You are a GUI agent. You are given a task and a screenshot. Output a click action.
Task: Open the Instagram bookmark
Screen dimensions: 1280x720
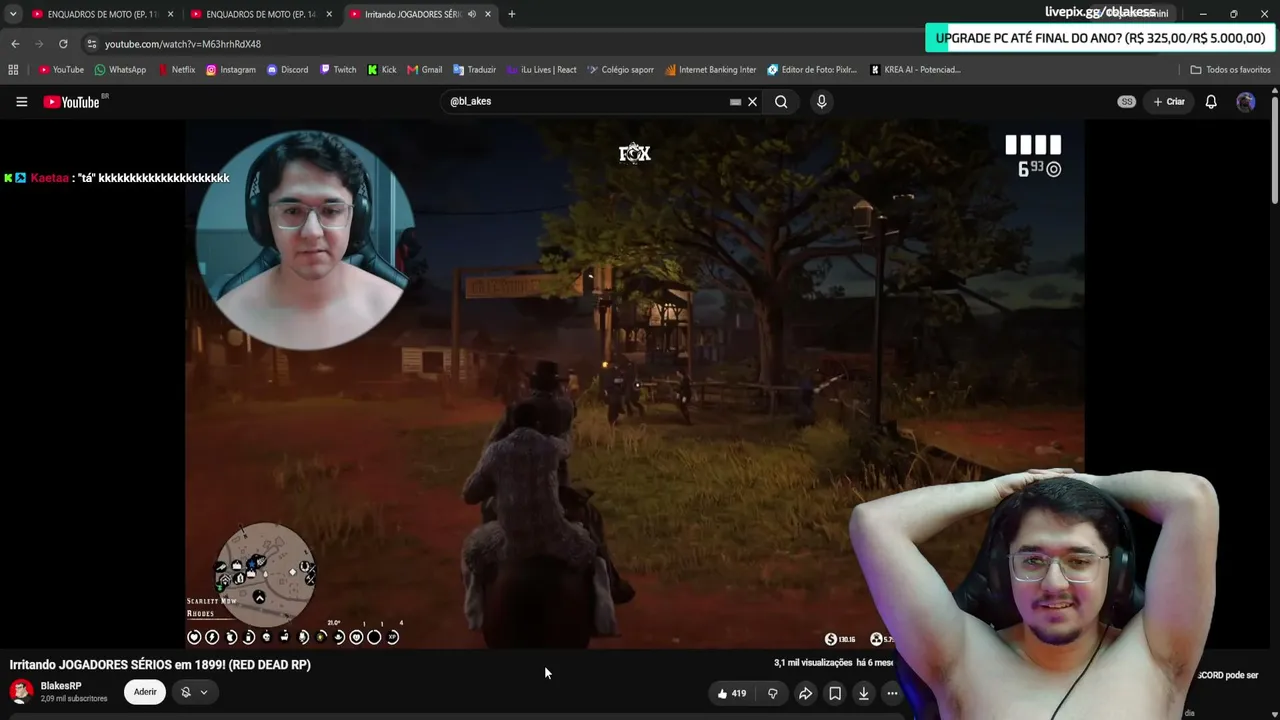pos(231,70)
